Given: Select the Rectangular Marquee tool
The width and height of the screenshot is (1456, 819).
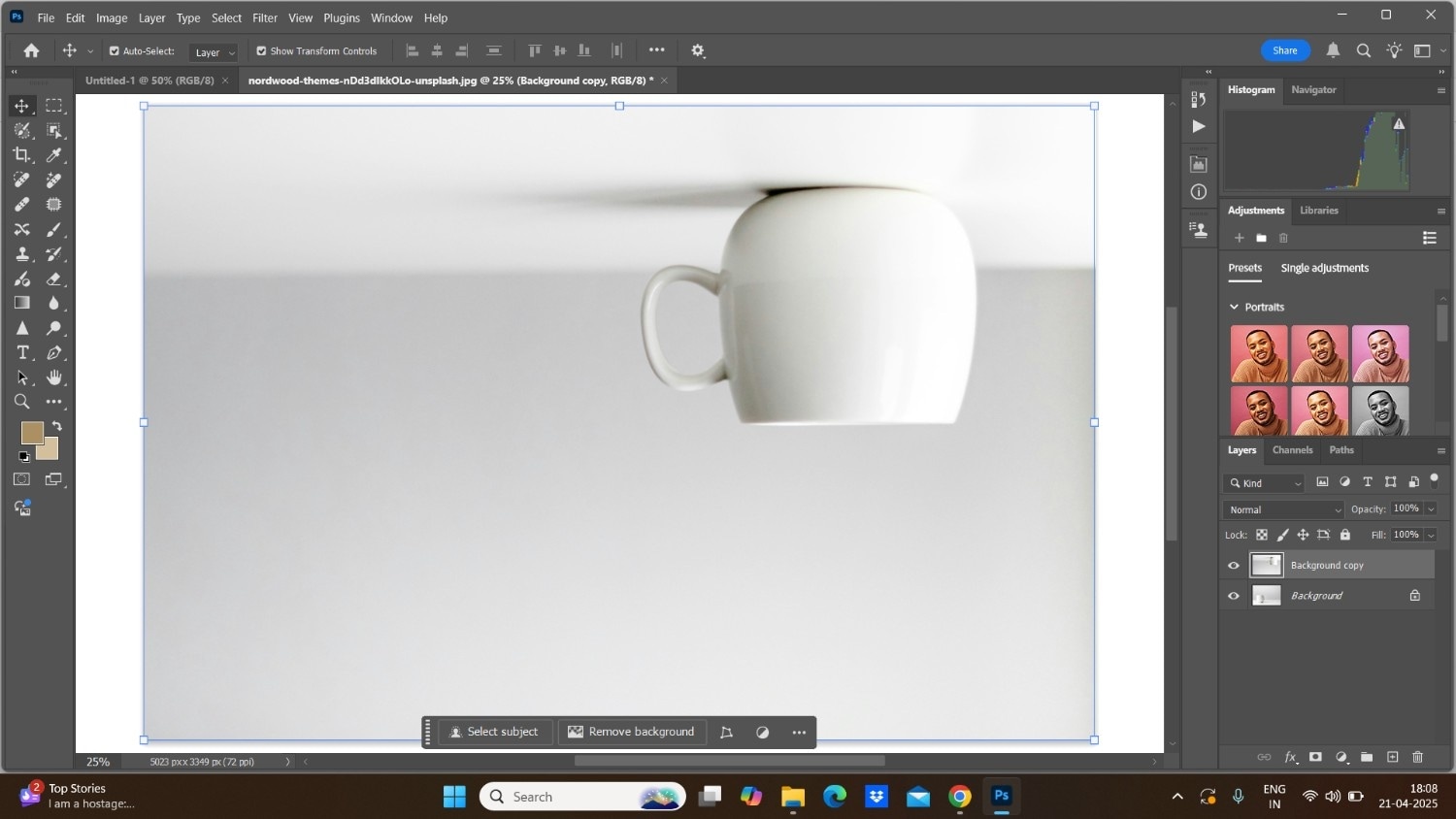Looking at the screenshot, I should pyautogui.click(x=54, y=106).
